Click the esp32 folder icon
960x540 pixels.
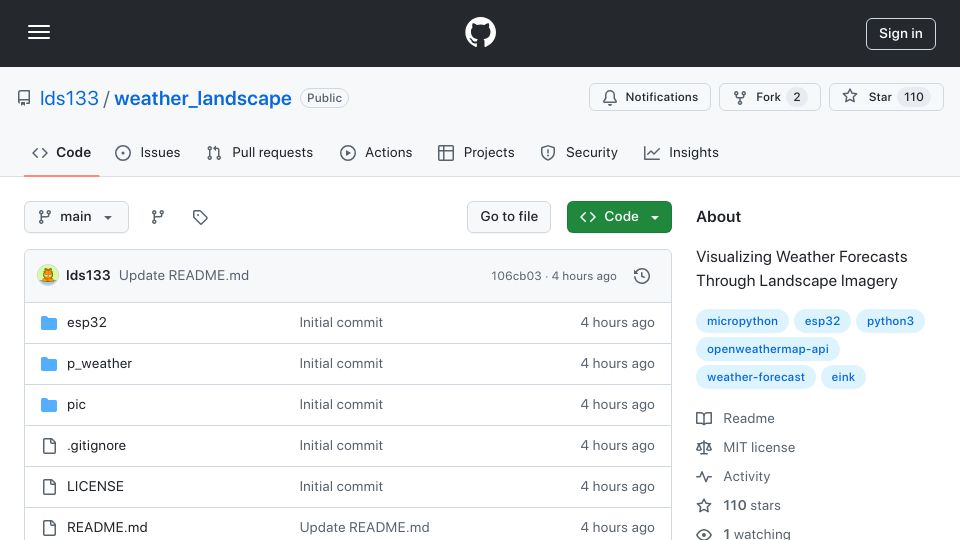pos(49,323)
